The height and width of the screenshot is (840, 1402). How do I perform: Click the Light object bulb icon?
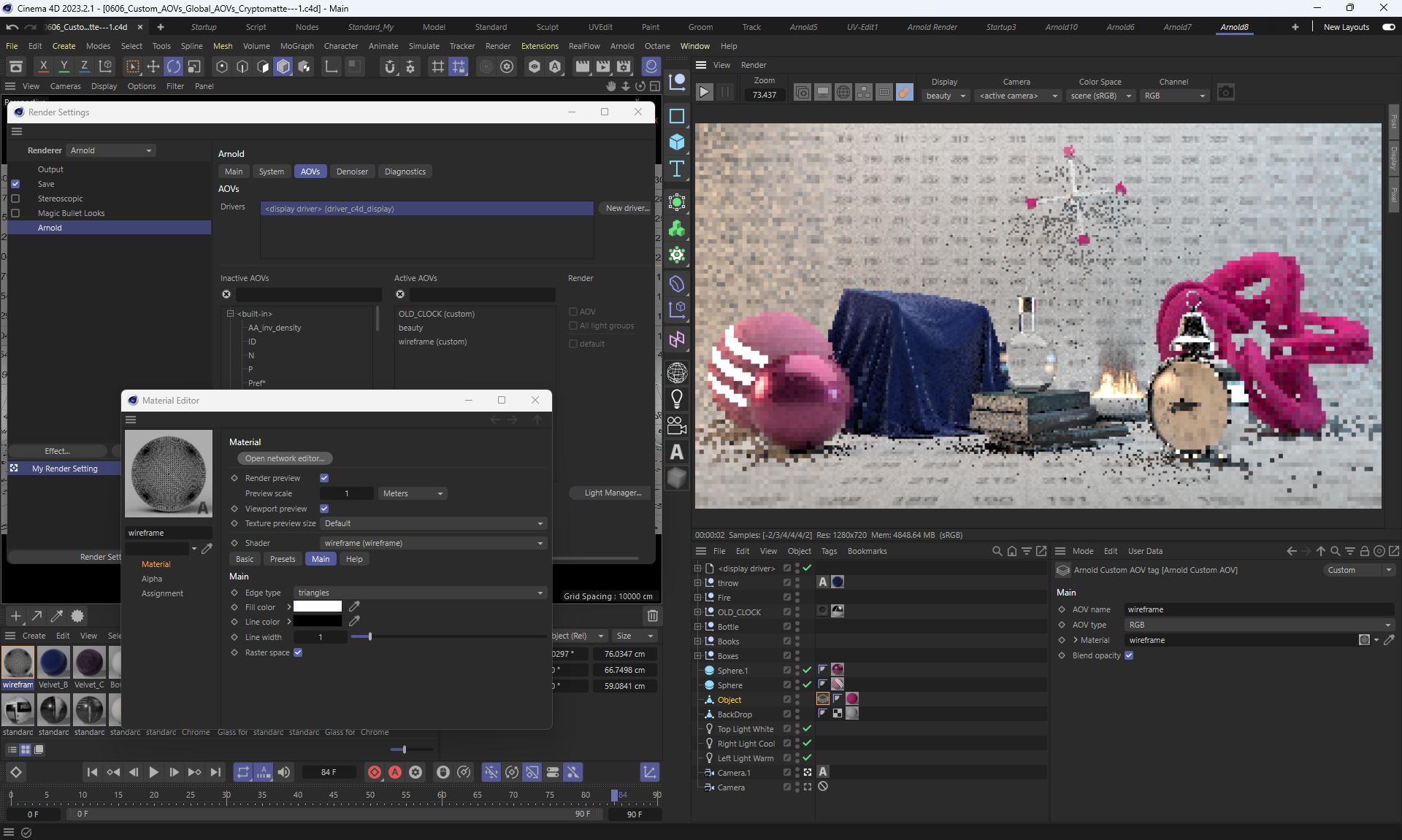click(x=677, y=398)
